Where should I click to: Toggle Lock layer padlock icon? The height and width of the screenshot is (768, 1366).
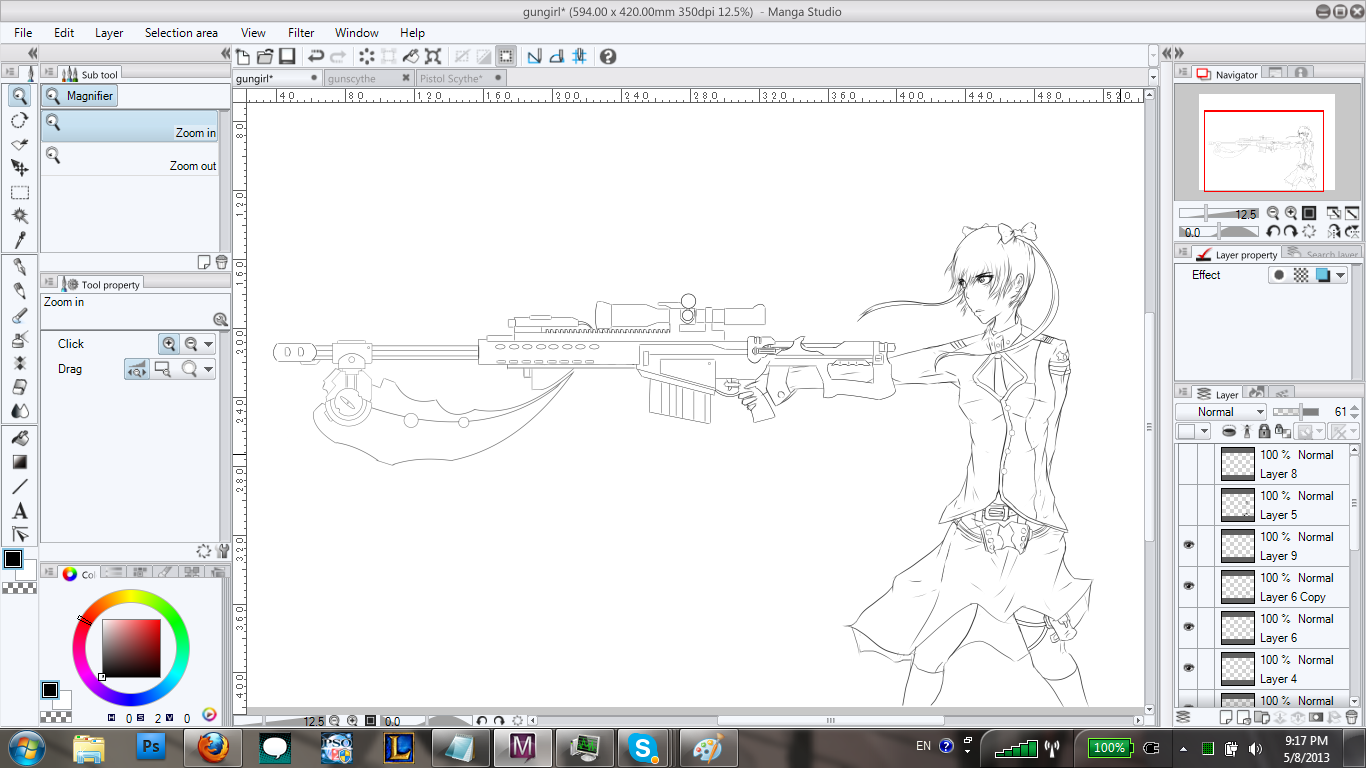[x=1265, y=431]
